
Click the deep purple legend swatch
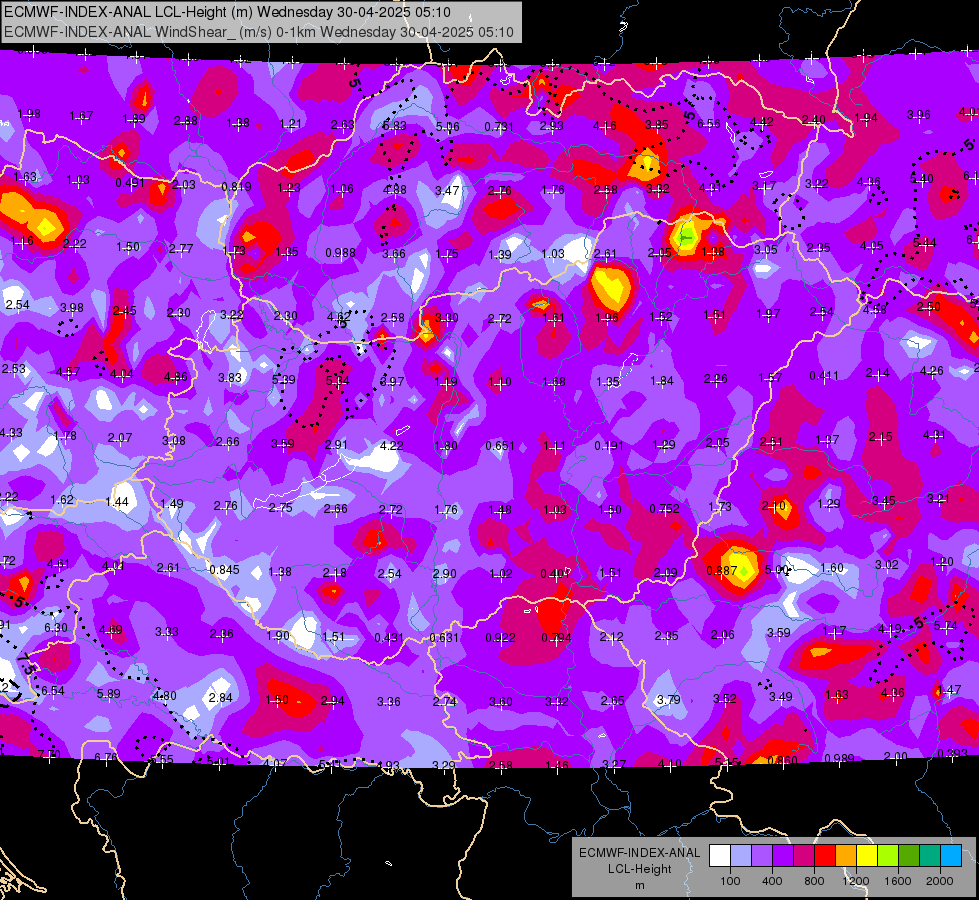(784, 855)
